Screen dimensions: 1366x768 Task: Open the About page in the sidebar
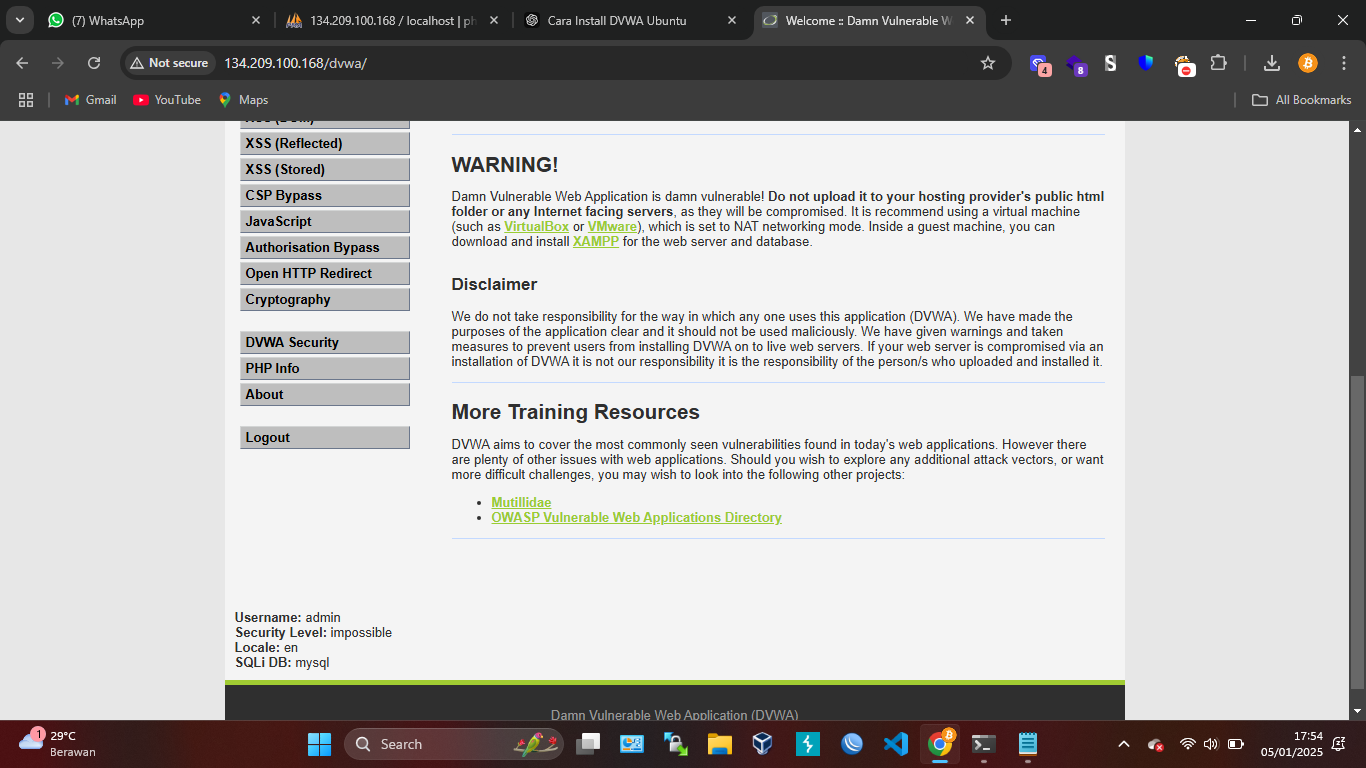[325, 395]
